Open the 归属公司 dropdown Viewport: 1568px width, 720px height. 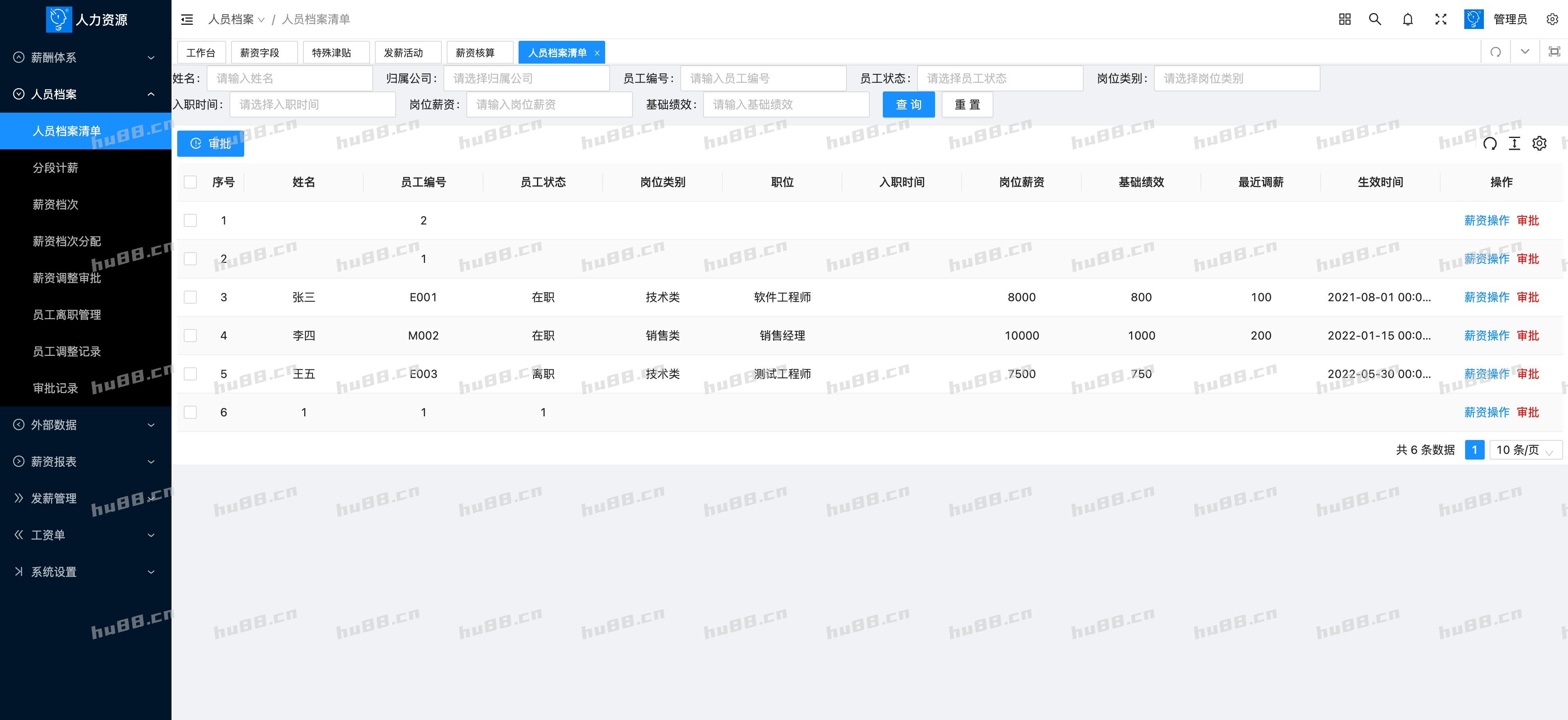[x=526, y=78]
